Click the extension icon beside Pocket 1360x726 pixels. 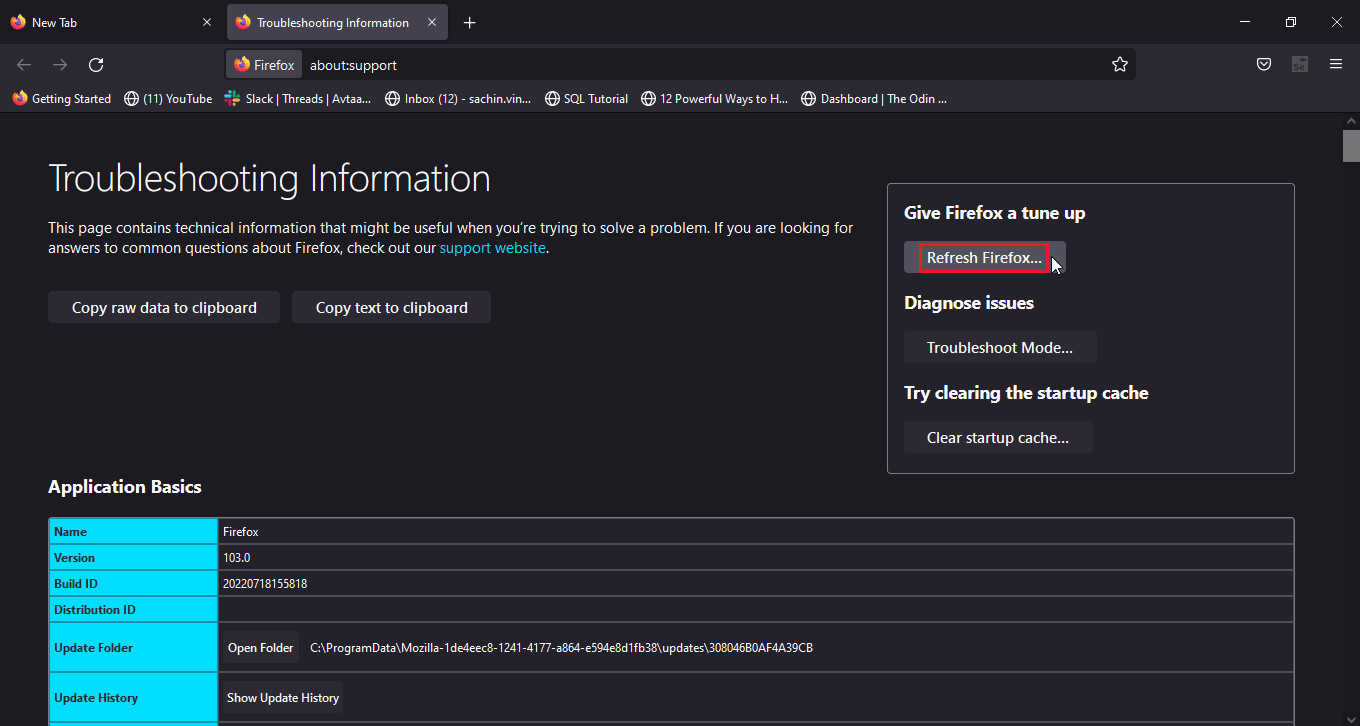click(1300, 65)
